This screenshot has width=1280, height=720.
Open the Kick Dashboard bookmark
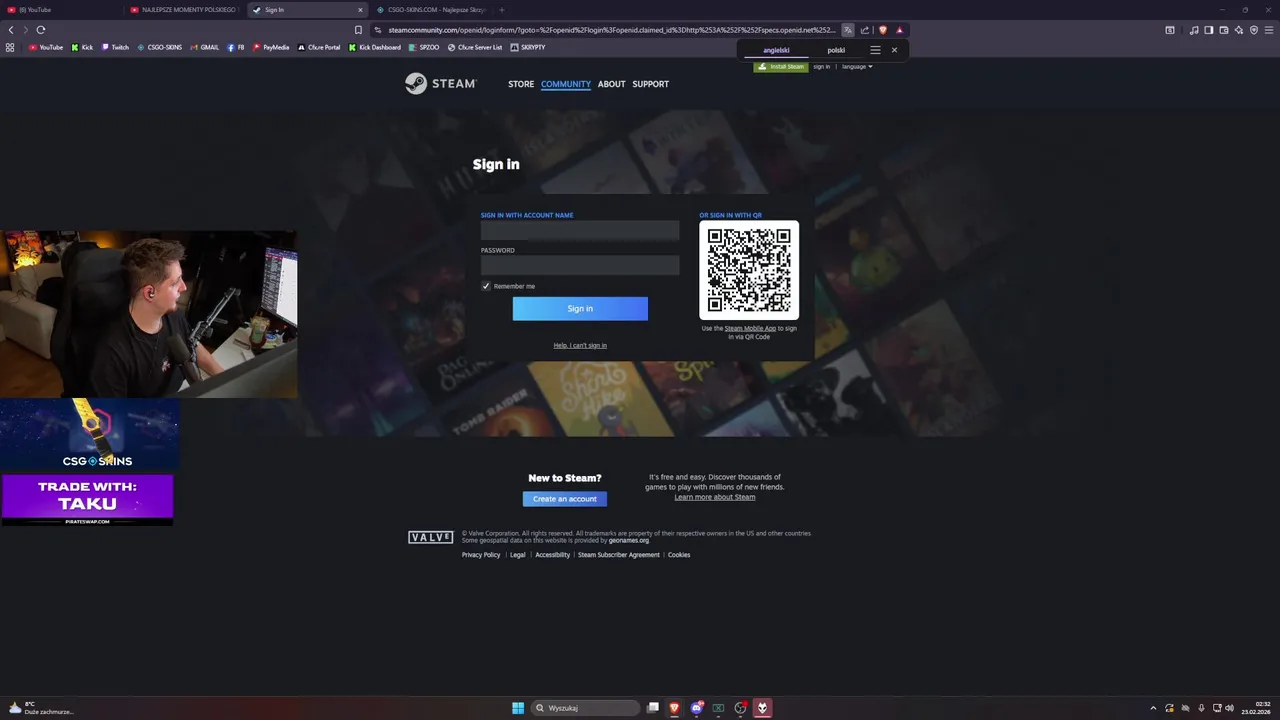point(375,47)
